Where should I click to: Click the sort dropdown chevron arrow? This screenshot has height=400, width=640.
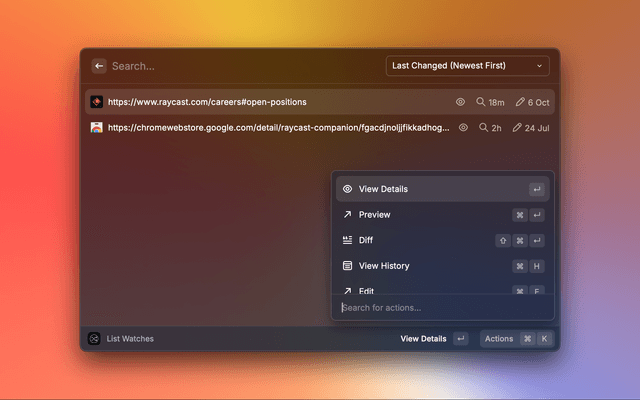pos(540,66)
